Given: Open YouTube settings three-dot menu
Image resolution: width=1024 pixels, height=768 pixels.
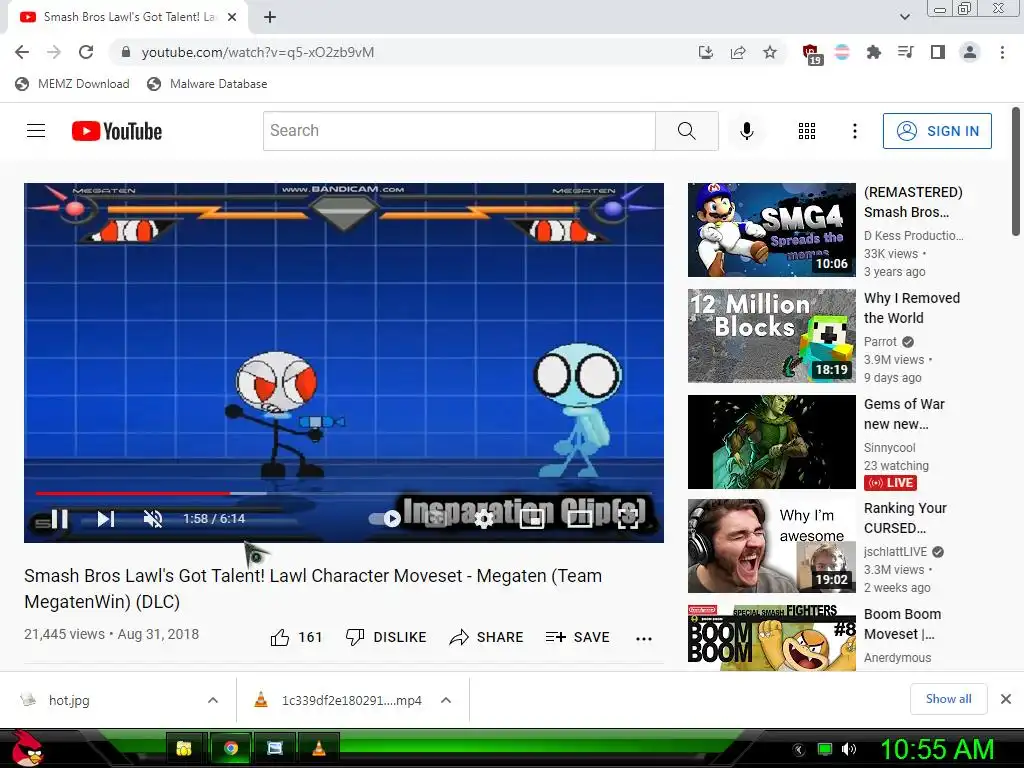Looking at the screenshot, I should [x=854, y=131].
